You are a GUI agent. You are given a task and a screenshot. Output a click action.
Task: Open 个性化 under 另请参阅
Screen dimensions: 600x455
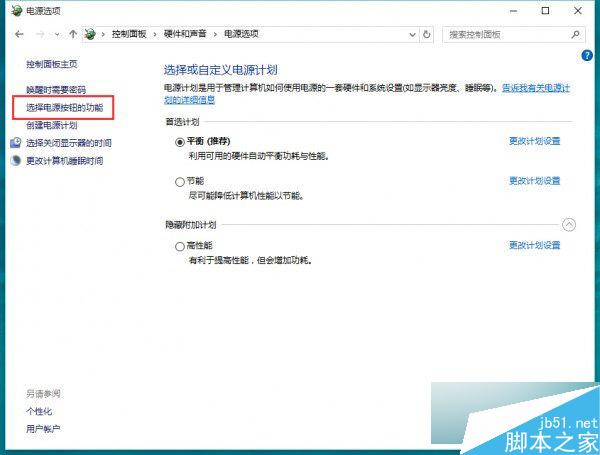point(39,411)
